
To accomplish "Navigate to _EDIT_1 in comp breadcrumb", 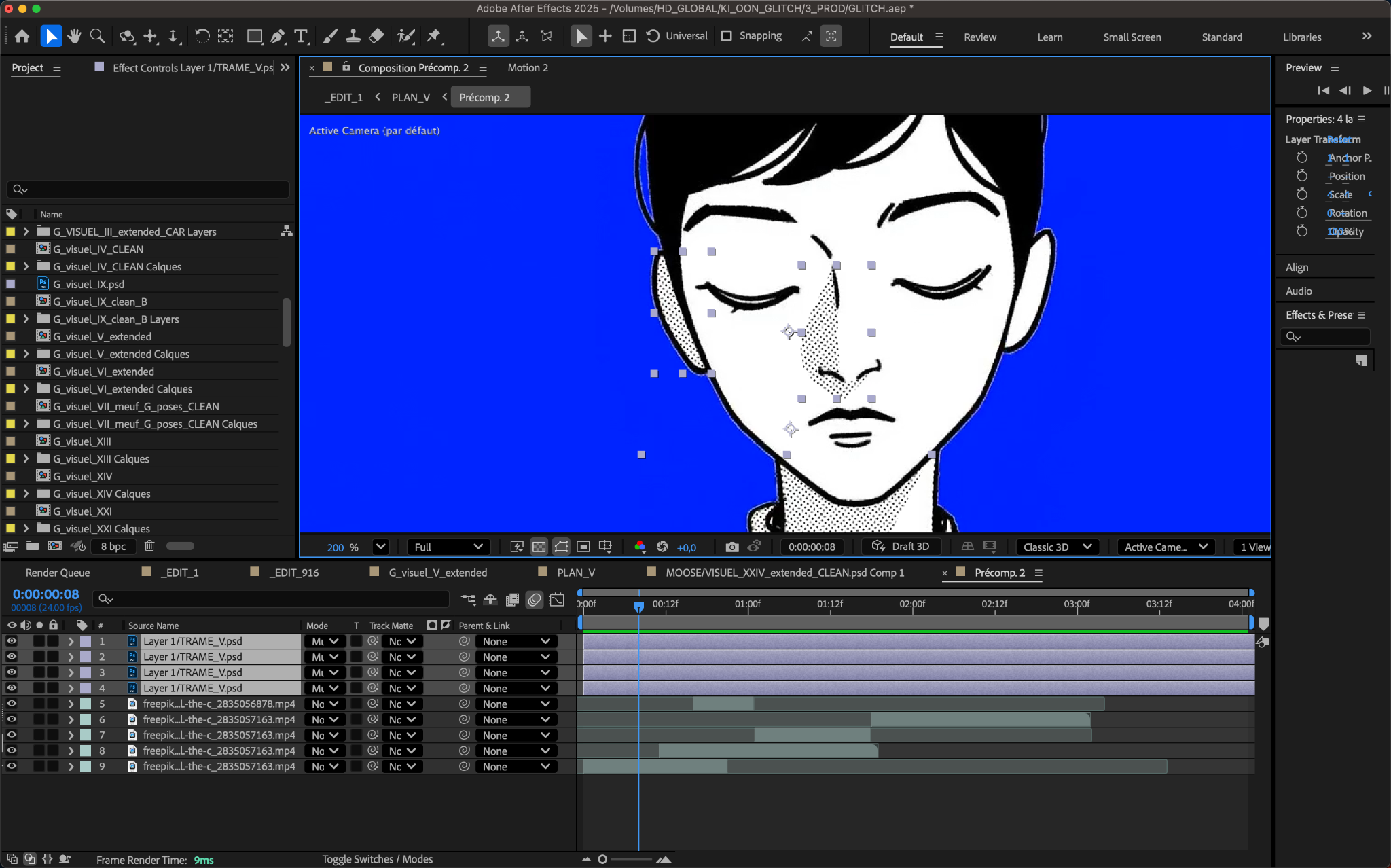I will click(344, 97).
